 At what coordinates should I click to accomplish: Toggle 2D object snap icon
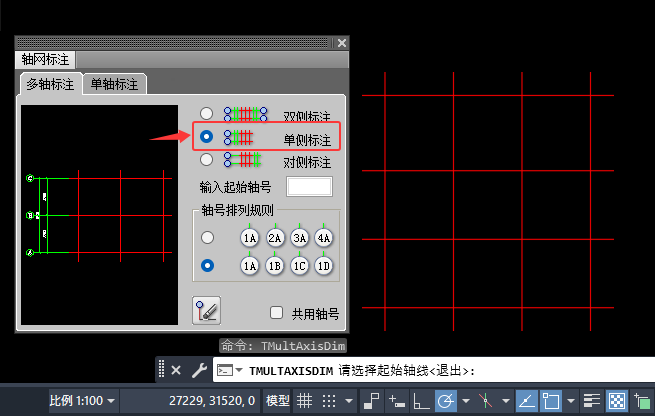[551, 401]
